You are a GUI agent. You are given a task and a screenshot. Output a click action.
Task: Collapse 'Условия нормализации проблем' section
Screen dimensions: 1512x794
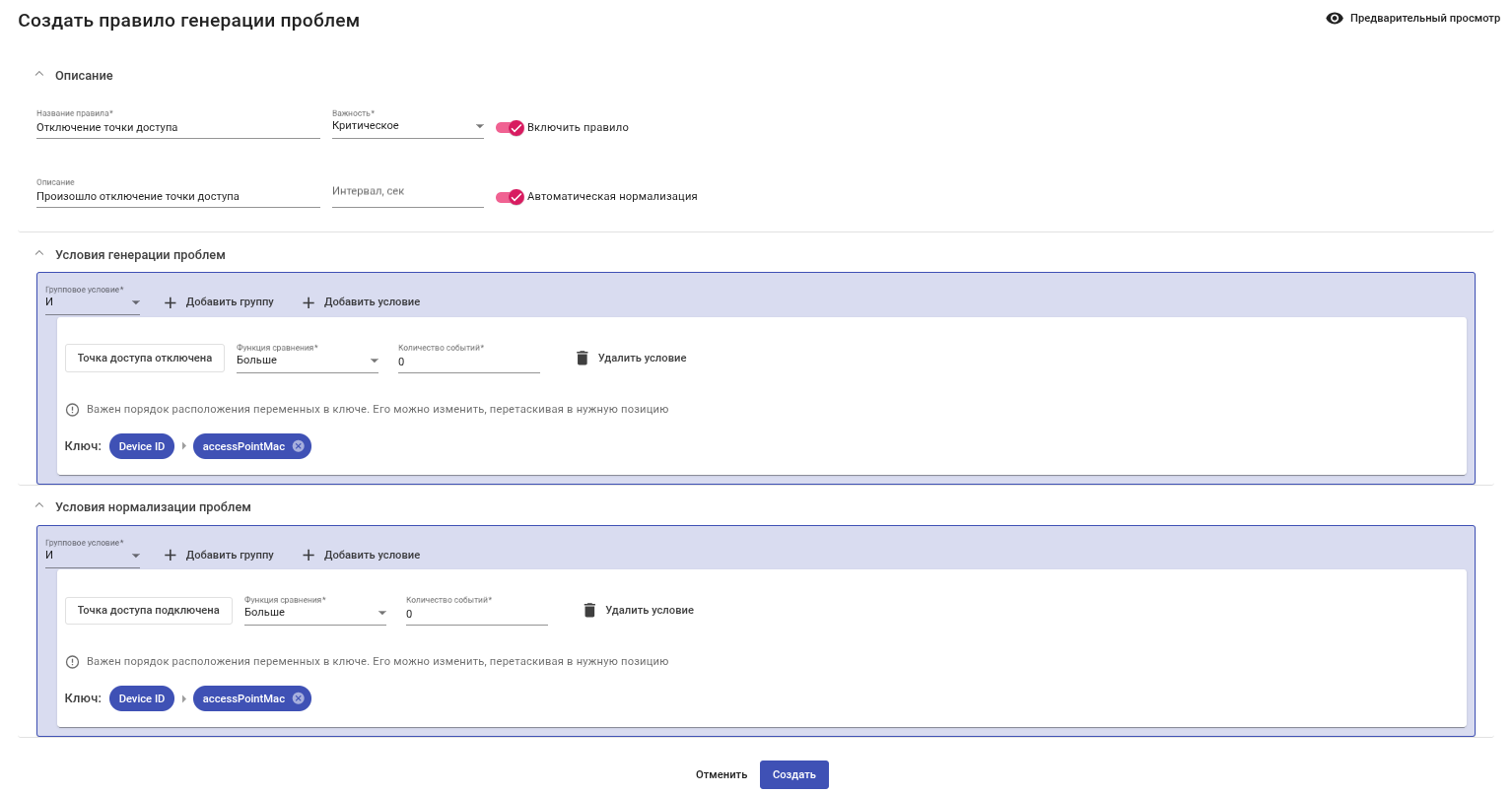click(39, 506)
